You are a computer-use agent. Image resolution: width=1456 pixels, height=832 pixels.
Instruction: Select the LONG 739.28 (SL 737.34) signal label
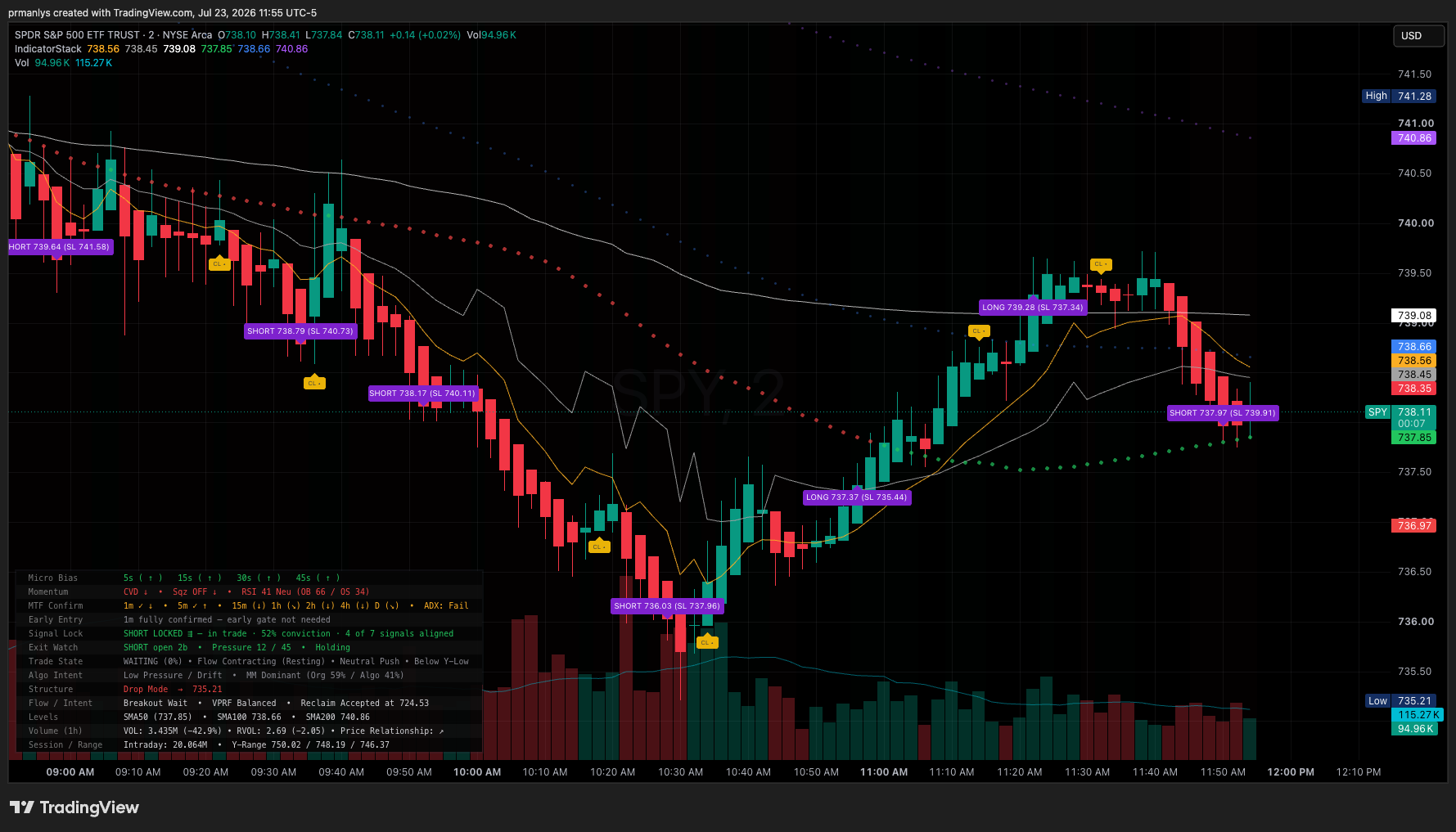pyautogui.click(x=1033, y=308)
